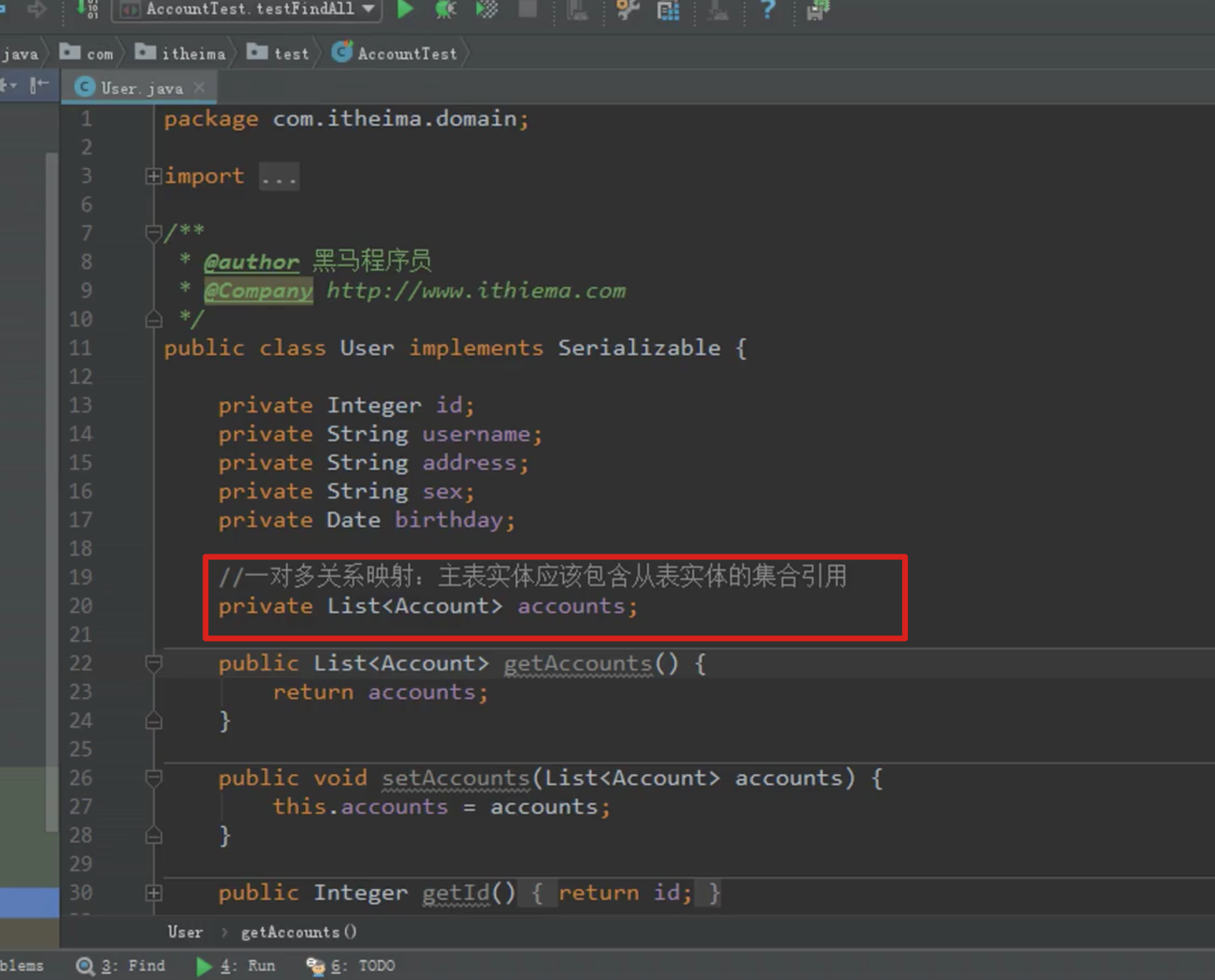
Task: Open the project panel gear settings dropdown
Action: [x=8, y=87]
